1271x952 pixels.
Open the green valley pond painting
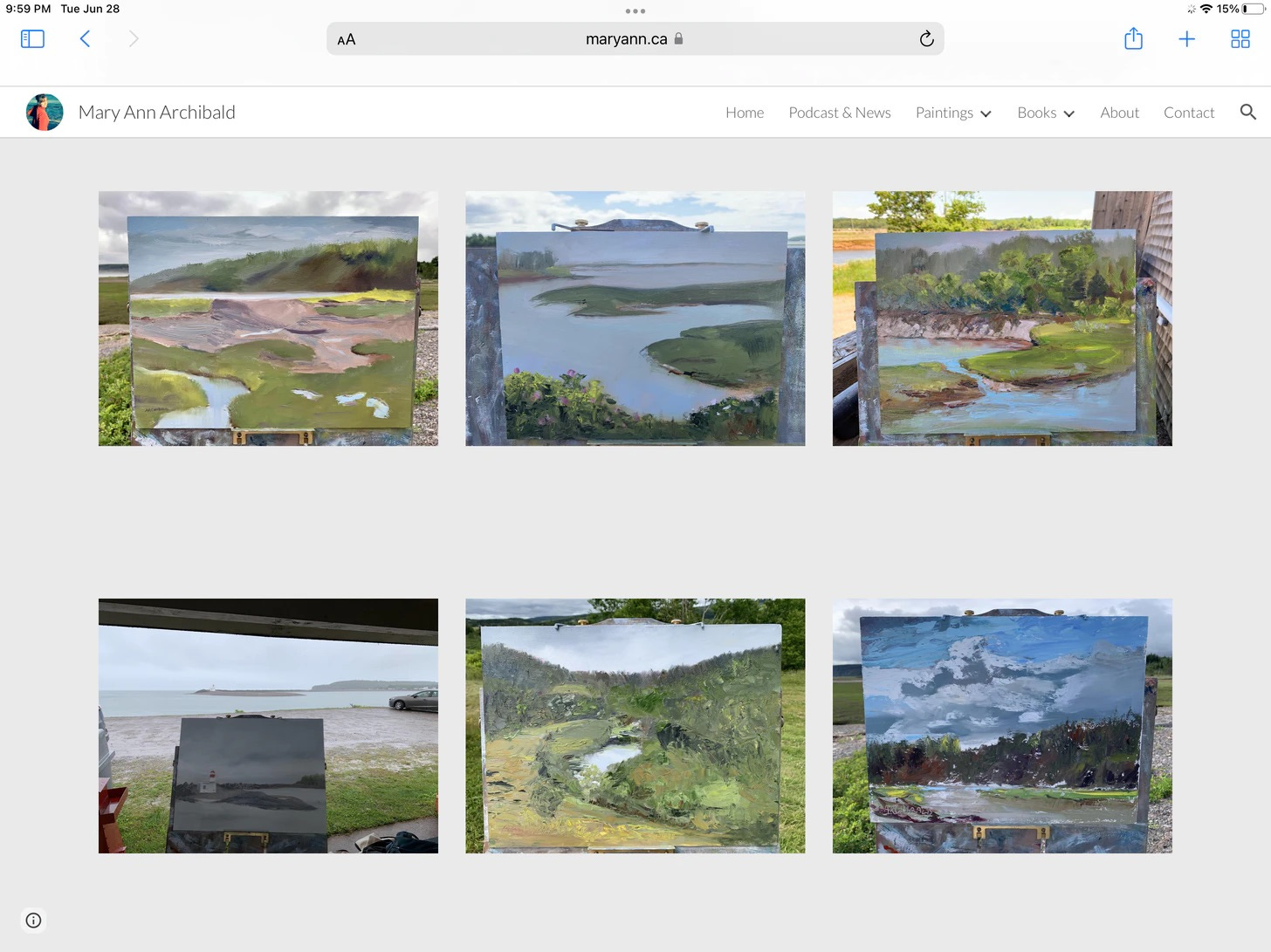click(635, 726)
